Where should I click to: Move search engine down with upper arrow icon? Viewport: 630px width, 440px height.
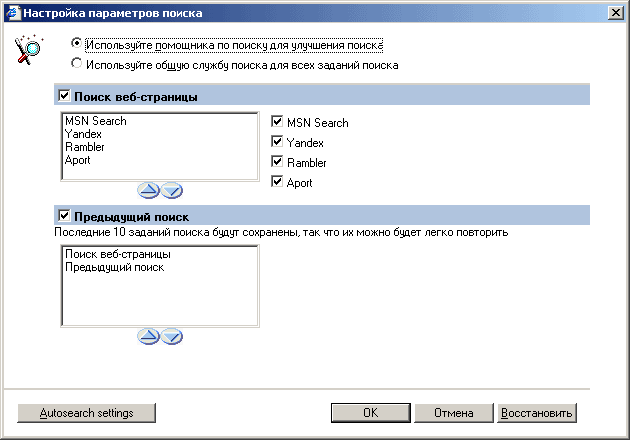(x=172, y=190)
